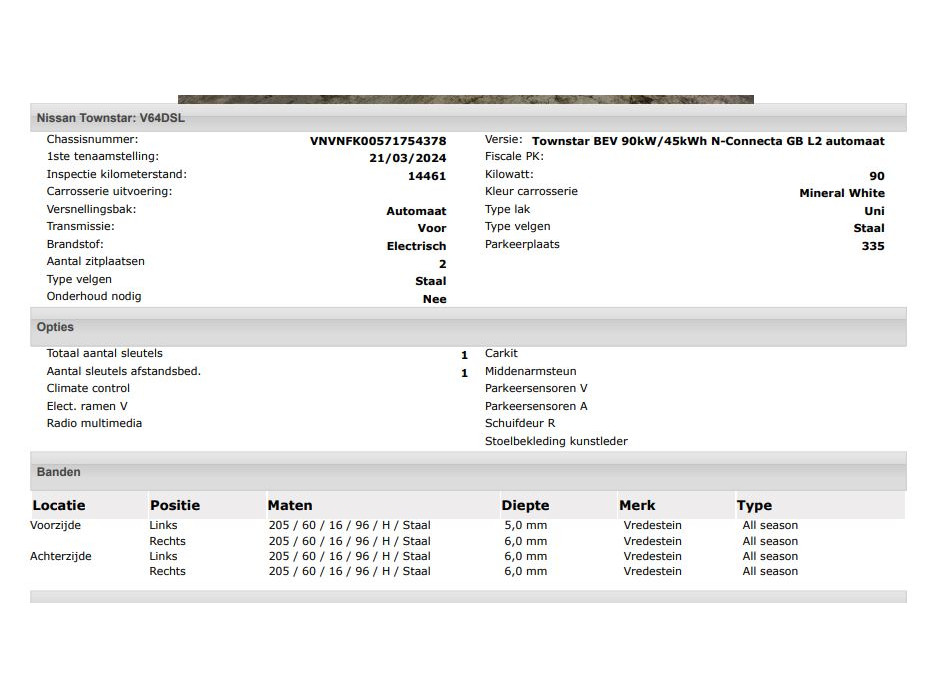Click the vehicle photo strip at top
This screenshot has height=699, width=932.
tap(465, 99)
